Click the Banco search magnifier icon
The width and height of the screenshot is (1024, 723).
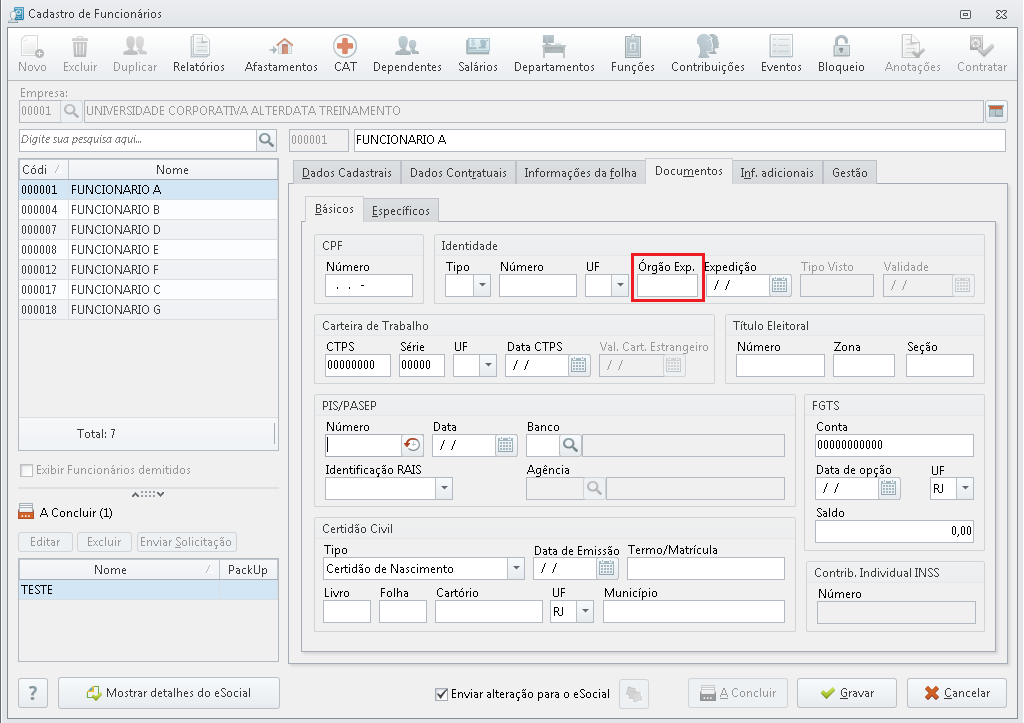click(570, 445)
